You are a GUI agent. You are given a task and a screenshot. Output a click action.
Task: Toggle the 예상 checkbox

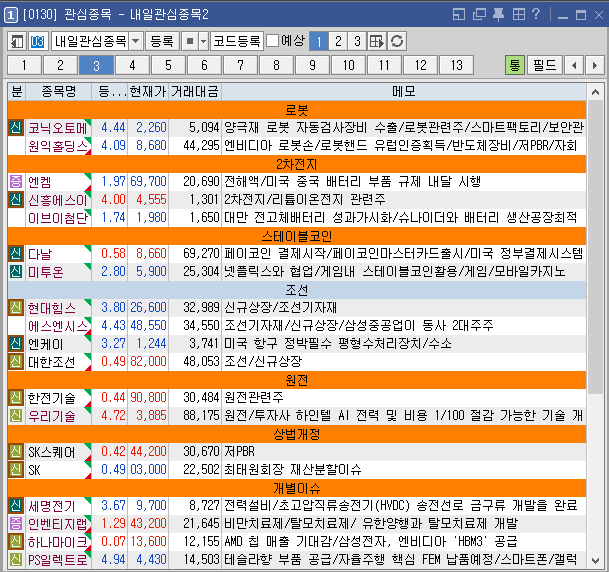pos(273,40)
